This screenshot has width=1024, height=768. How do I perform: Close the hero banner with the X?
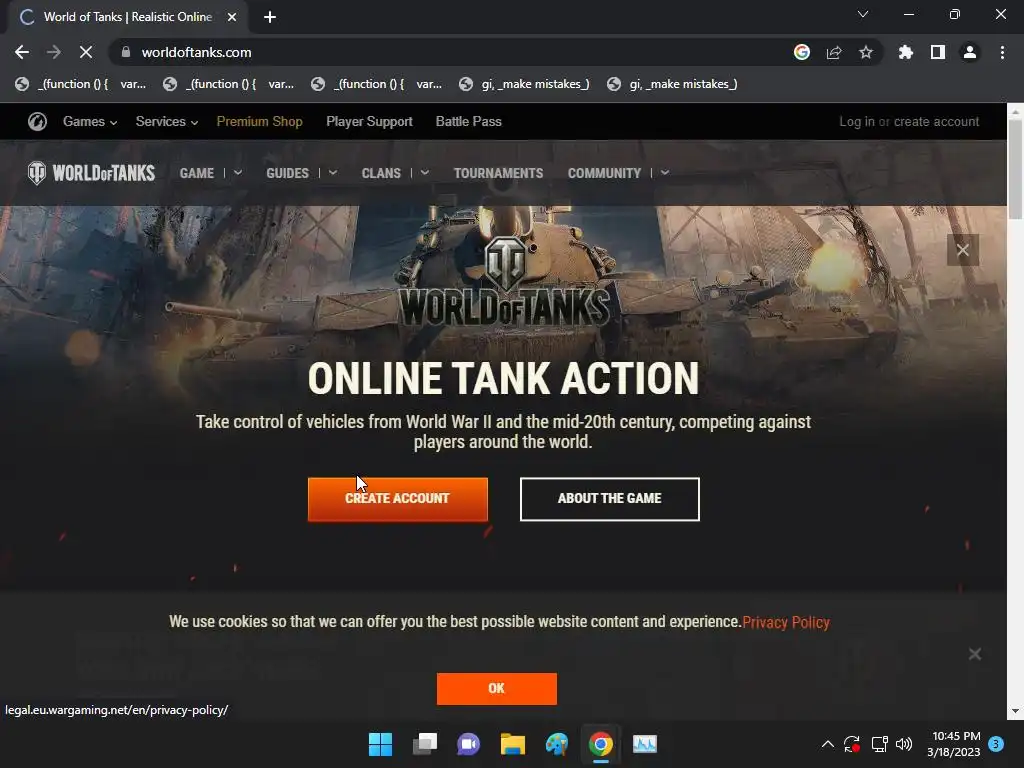click(963, 249)
